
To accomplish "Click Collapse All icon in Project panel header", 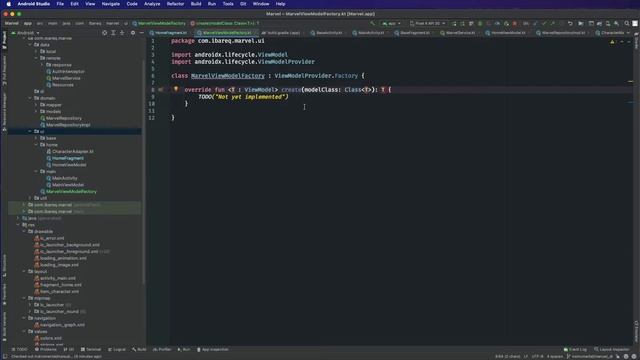I will (122, 33).
